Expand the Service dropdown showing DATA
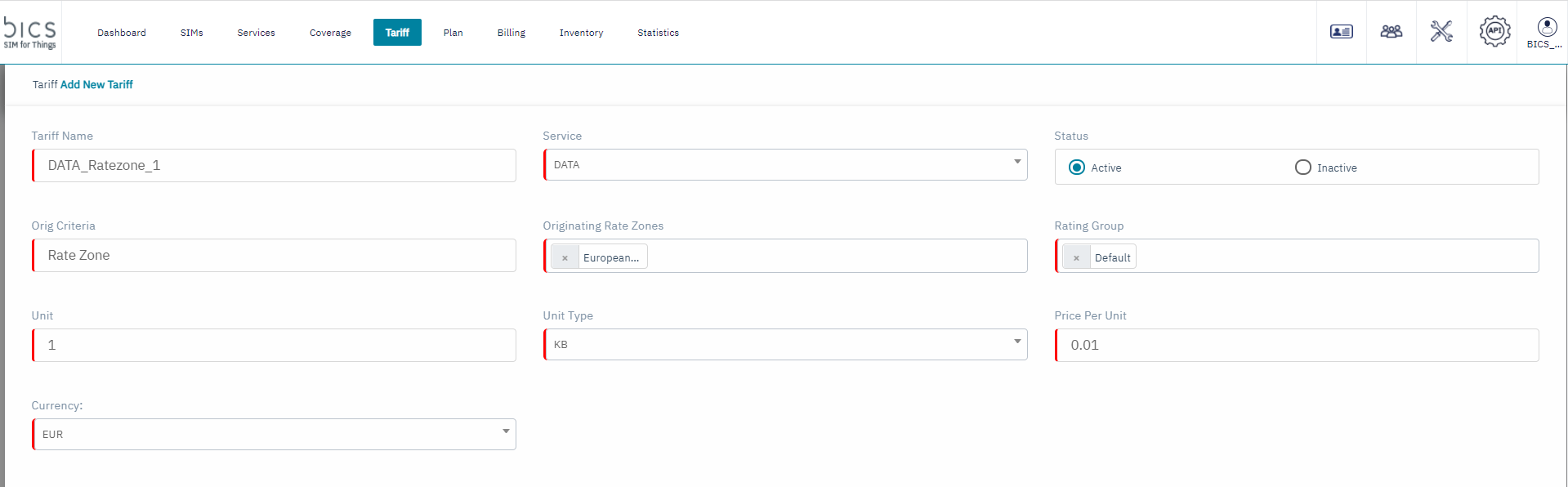Screen dimensions: 1568x487 pyautogui.click(x=784, y=165)
